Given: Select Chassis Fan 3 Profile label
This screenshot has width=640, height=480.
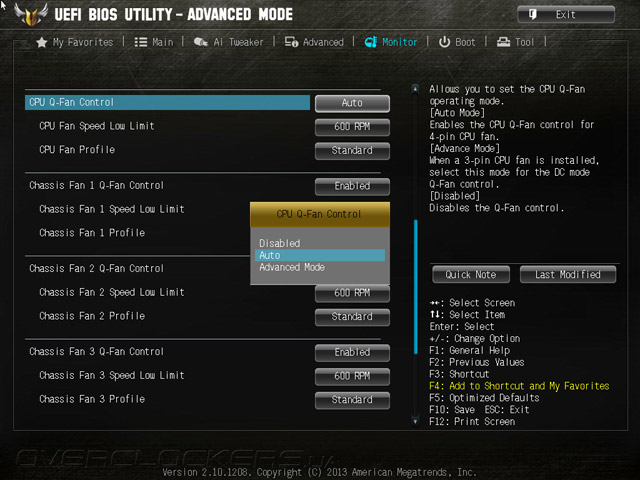Looking at the screenshot, I should [x=92, y=399].
